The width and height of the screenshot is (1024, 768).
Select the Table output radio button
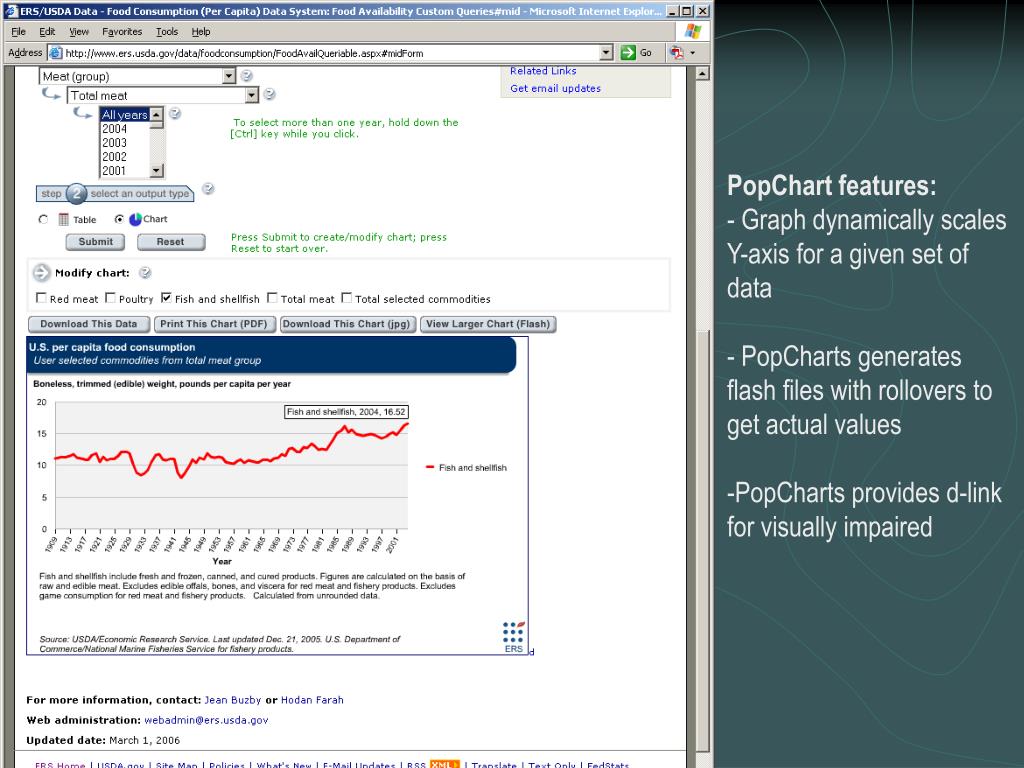click(x=43, y=219)
